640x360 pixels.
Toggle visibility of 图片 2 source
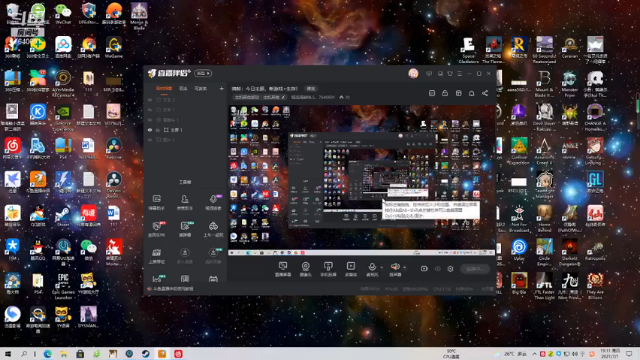tap(150, 140)
